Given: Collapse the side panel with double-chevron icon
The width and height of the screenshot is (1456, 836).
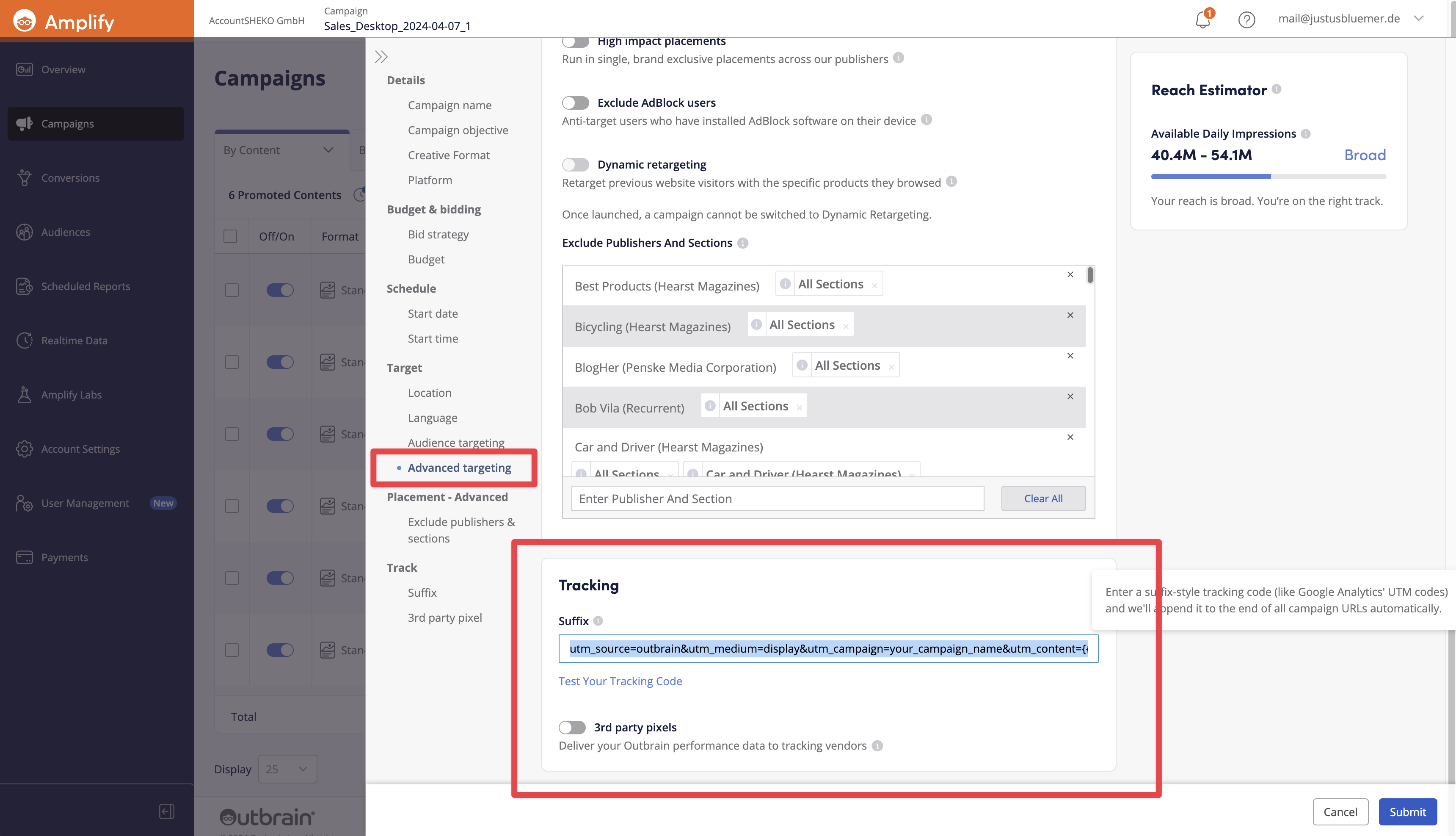Looking at the screenshot, I should pos(381,57).
